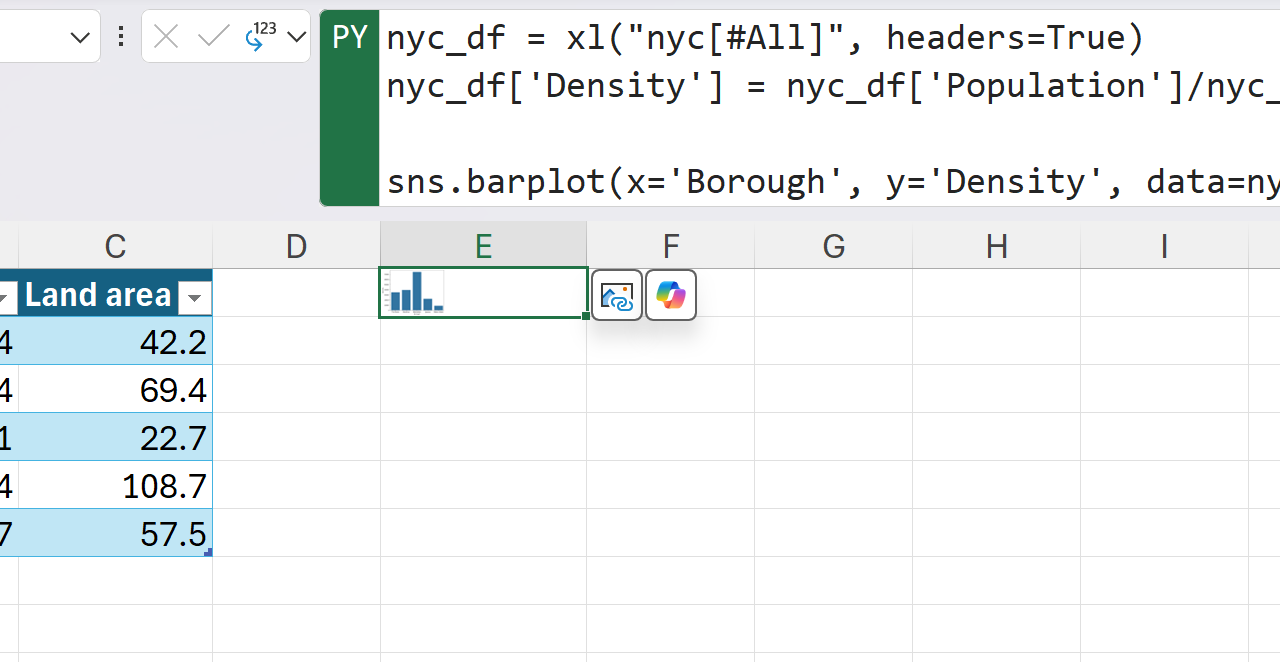
Task: Select the cell containing 22.7
Action: 115,438
